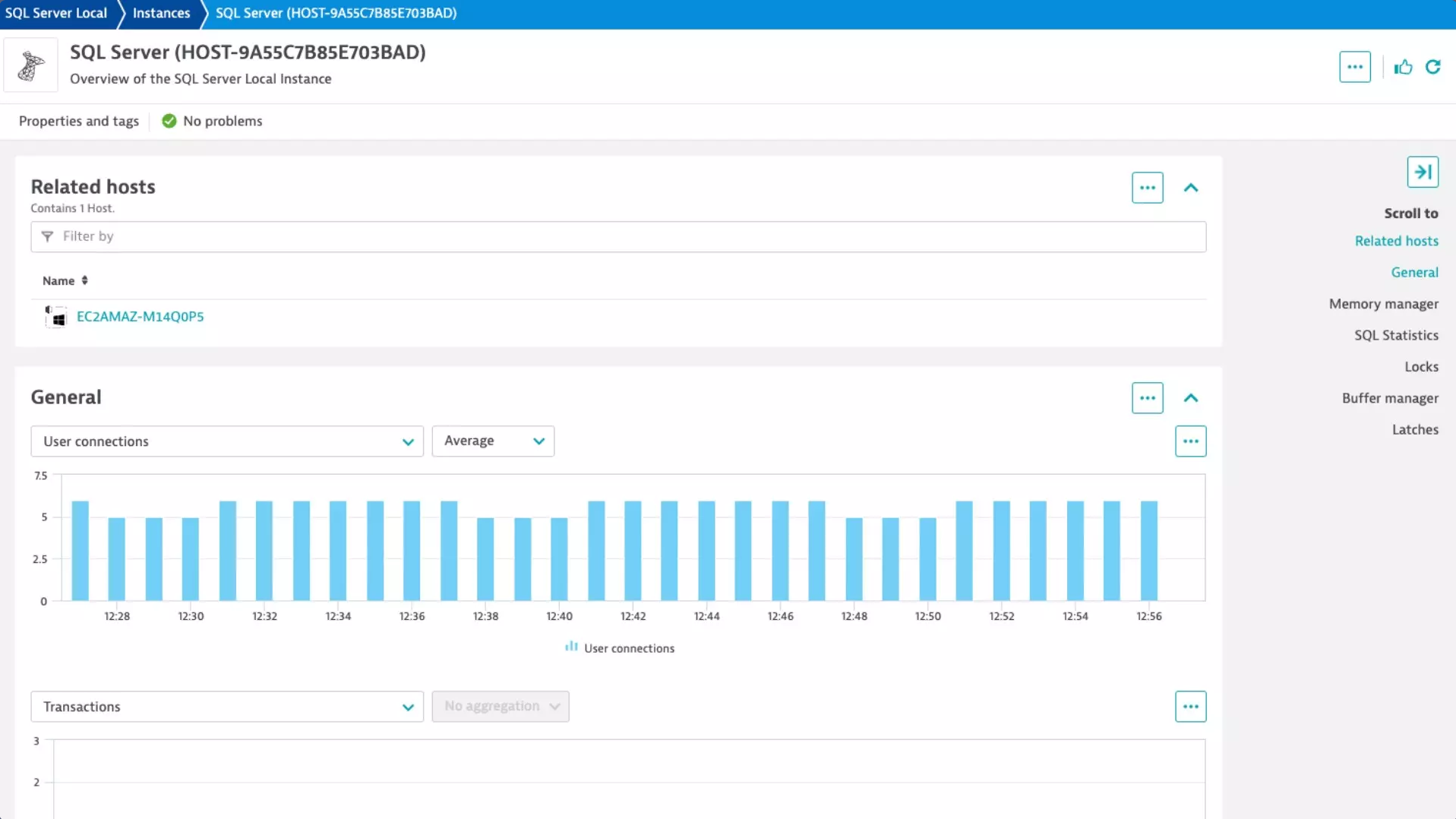Toggle User connections legend series
The image size is (1456, 819).
[619, 648]
